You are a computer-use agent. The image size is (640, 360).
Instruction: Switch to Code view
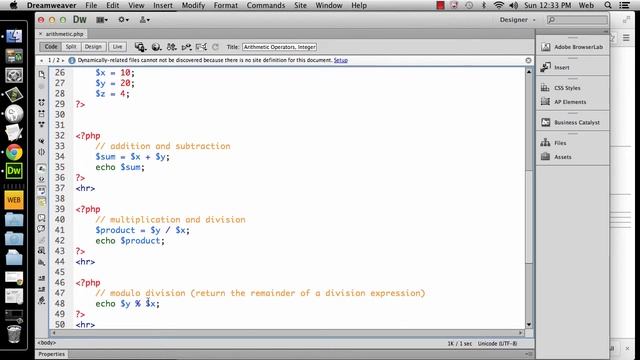[51, 47]
